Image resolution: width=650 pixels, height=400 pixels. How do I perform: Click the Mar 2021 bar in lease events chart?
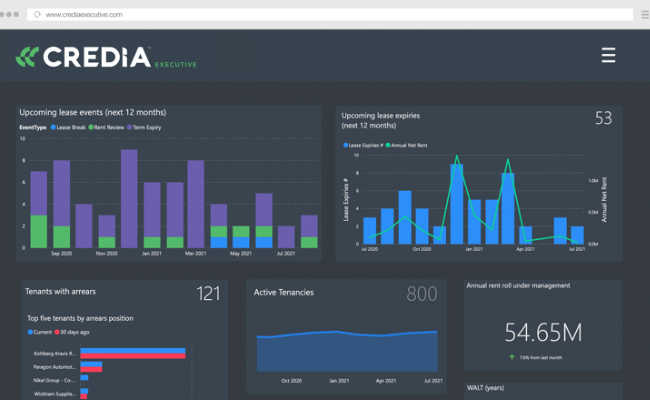196,204
